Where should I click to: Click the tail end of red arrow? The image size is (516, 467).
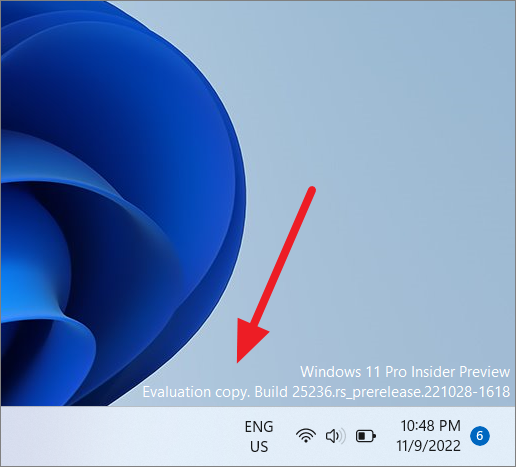(312, 190)
